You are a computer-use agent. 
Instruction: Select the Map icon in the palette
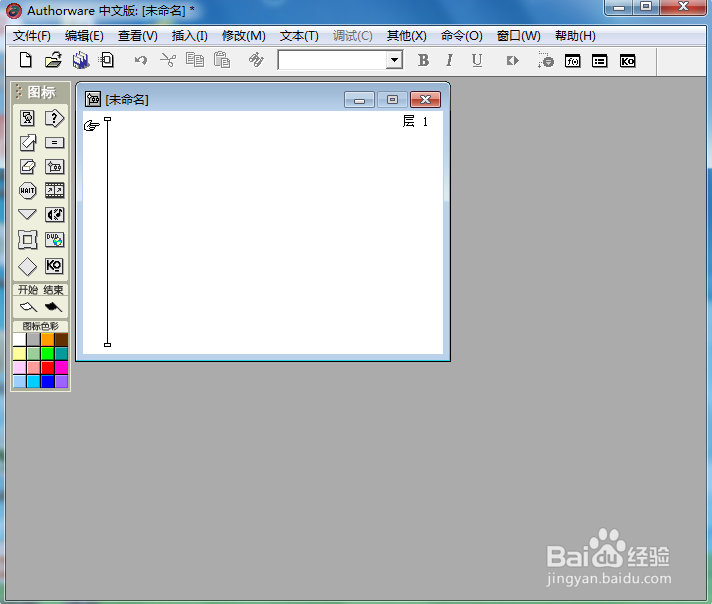click(54, 167)
